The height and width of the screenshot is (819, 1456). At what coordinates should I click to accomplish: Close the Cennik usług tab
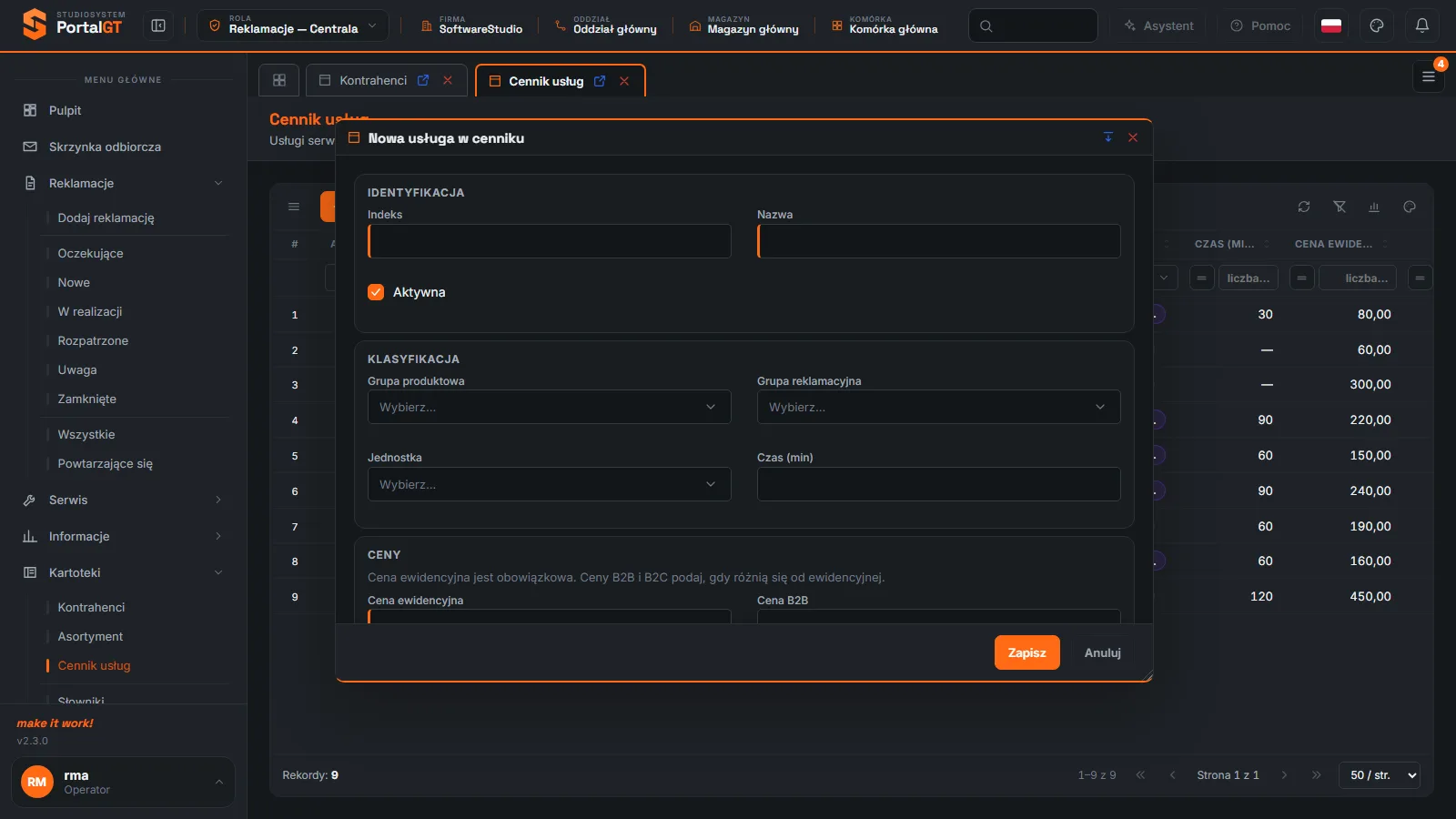(x=624, y=81)
